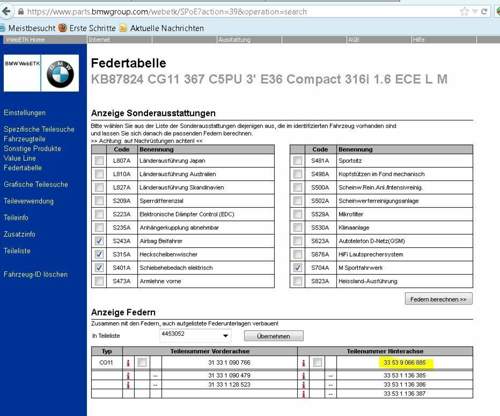Viewport: 500px width, 416px height.
Task: Click highlighted part number 33 53 9 066 885
Action: pyautogui.click(x=405, y=363)
